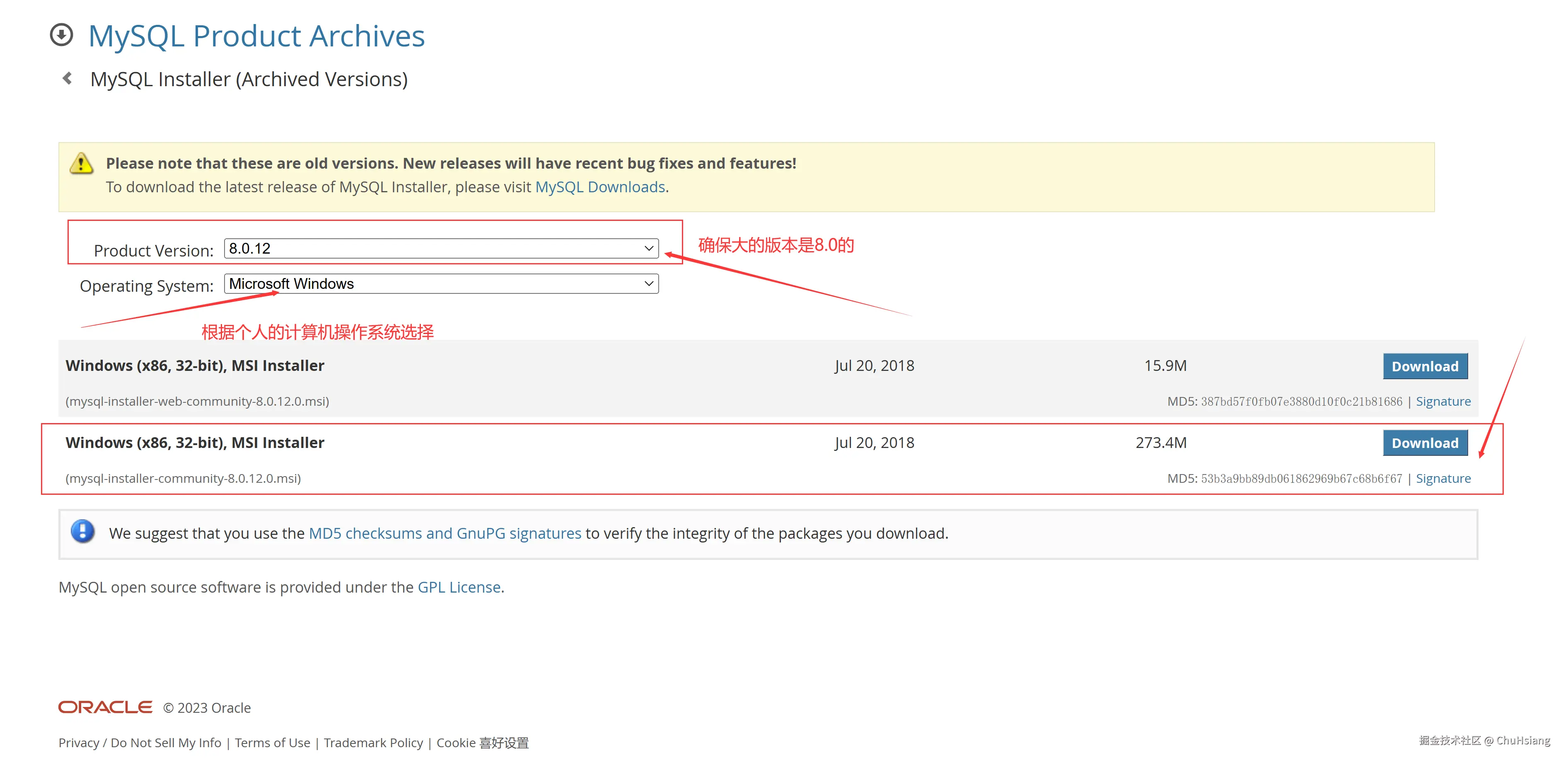Download the 273.4M community installer
1568x765 pixels.
click(1424, 443)
